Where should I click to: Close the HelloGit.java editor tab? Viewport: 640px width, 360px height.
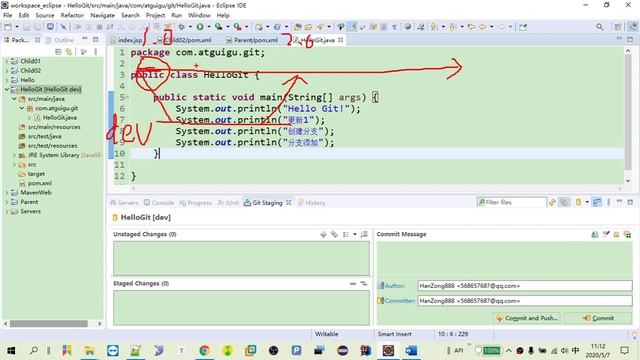click(x=340, y=40)
